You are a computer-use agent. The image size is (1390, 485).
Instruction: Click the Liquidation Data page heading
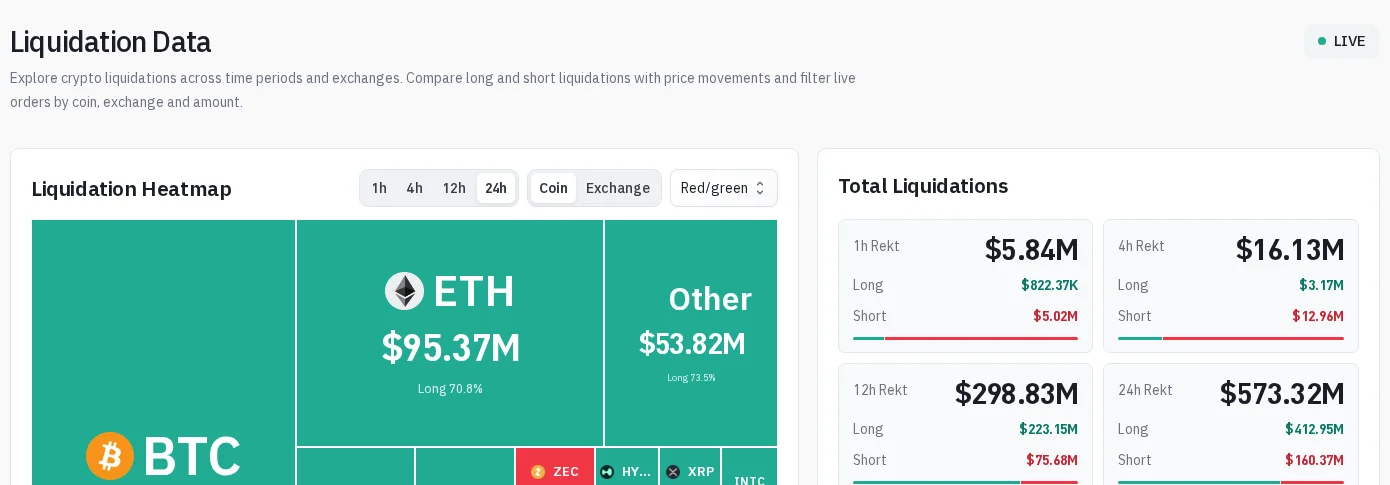pos(110,42)
